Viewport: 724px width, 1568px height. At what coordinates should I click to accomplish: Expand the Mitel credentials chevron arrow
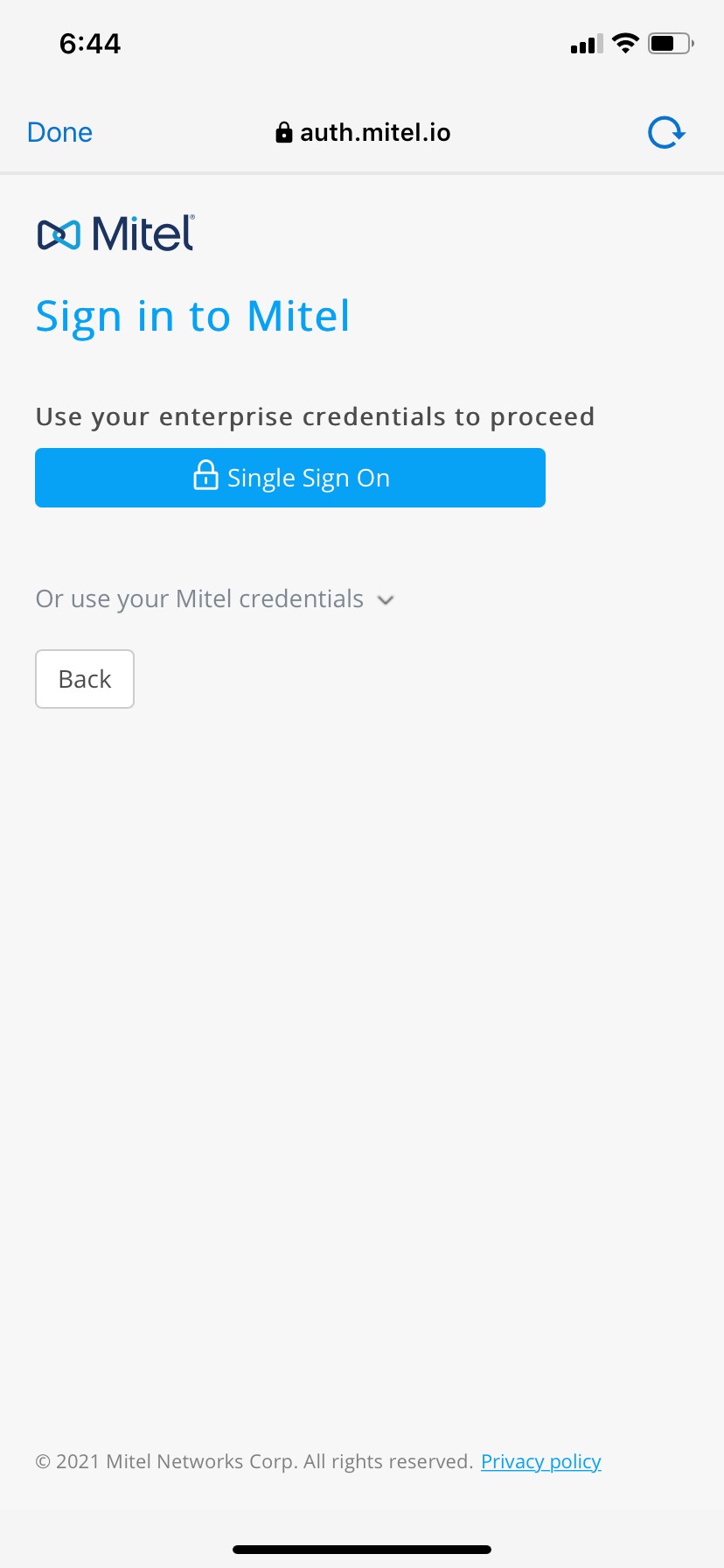pos(386,600)
